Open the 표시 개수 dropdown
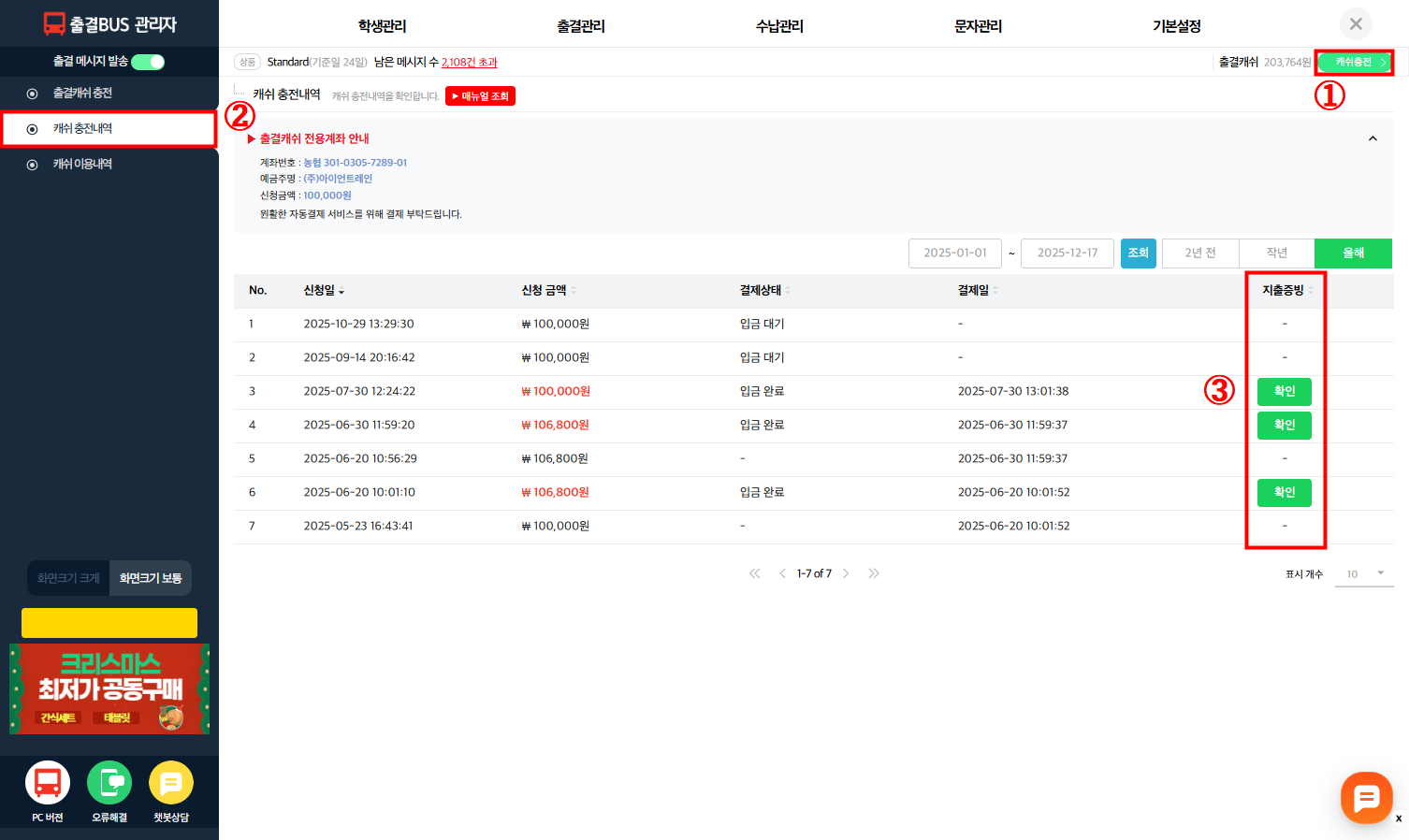 [1365, 573]
